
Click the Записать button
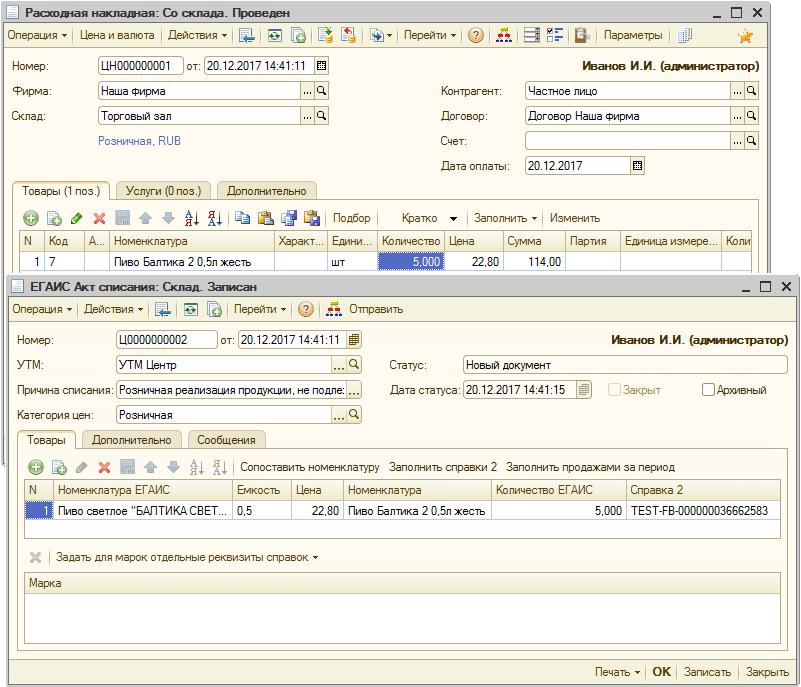[x=707, y=672]
